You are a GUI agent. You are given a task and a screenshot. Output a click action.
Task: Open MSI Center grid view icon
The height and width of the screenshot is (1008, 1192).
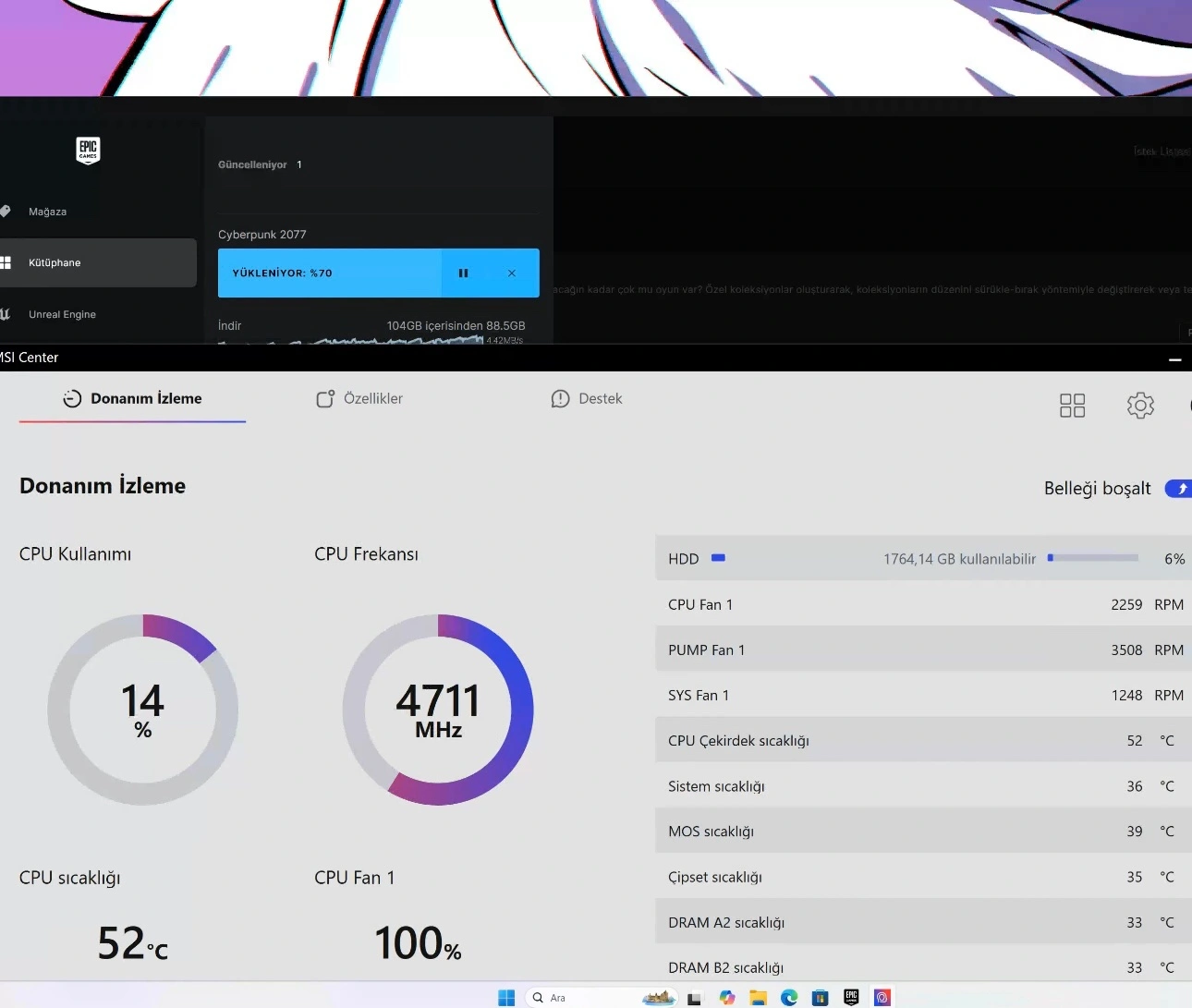coord(1073,406)
